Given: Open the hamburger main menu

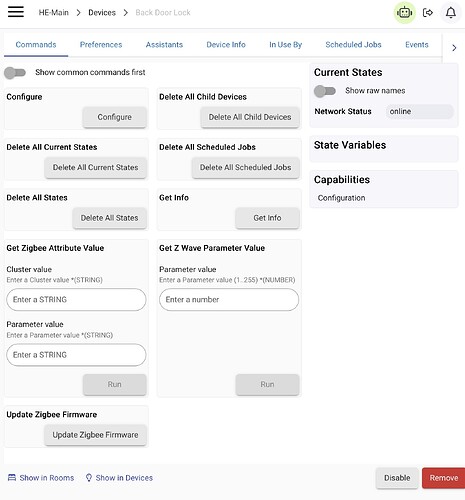Looking at the screenshot, I should tap(16, 11).
